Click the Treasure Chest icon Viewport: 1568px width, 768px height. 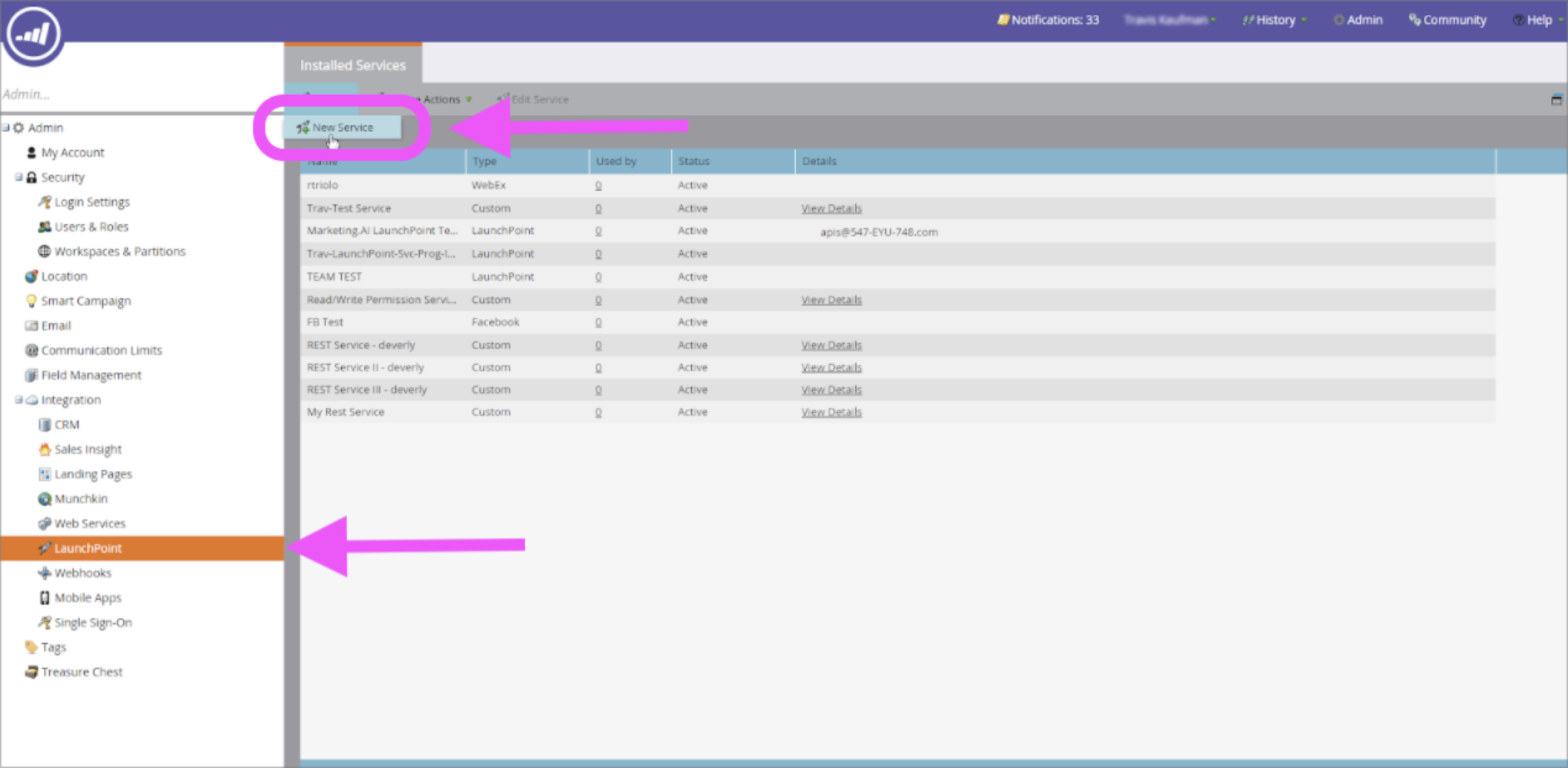pyautogui.click(x=31, y=672)
